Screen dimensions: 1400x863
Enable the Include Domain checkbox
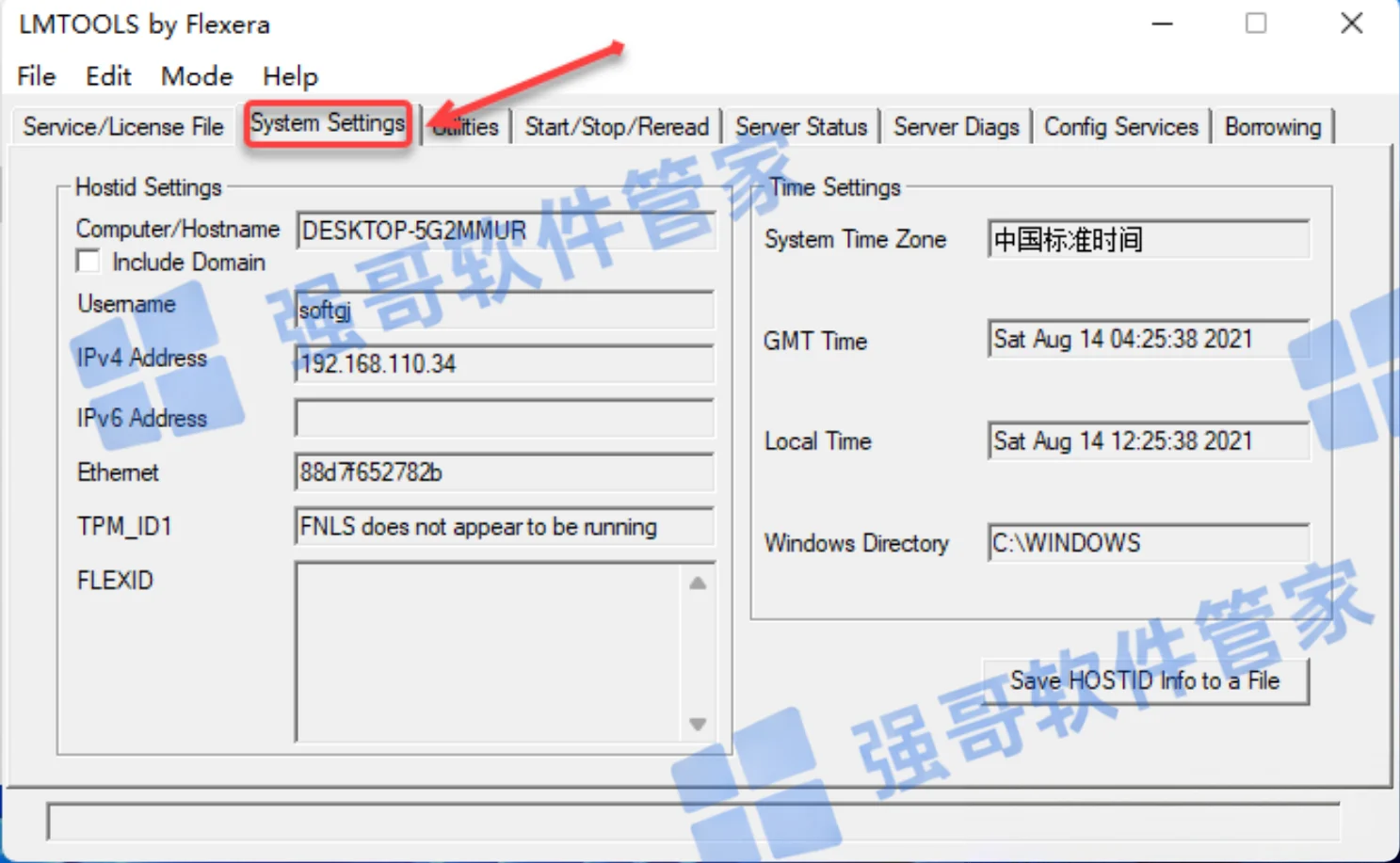(89, 262)
